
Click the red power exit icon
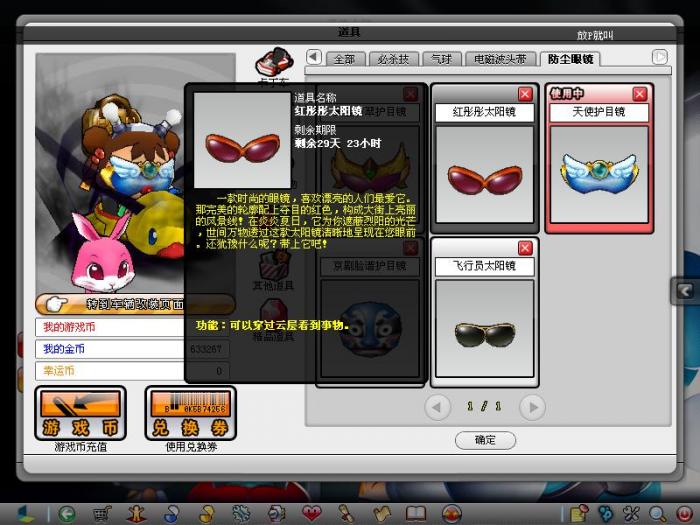click(x=684, y=514)
